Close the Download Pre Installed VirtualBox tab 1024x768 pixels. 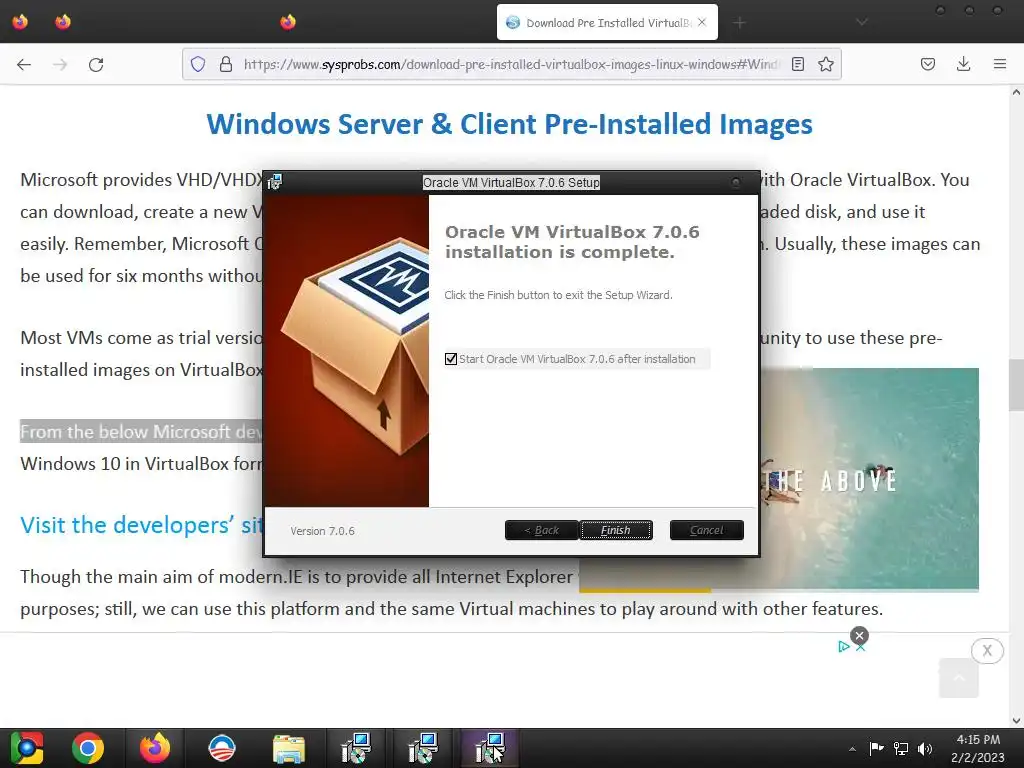click(702, 22)
